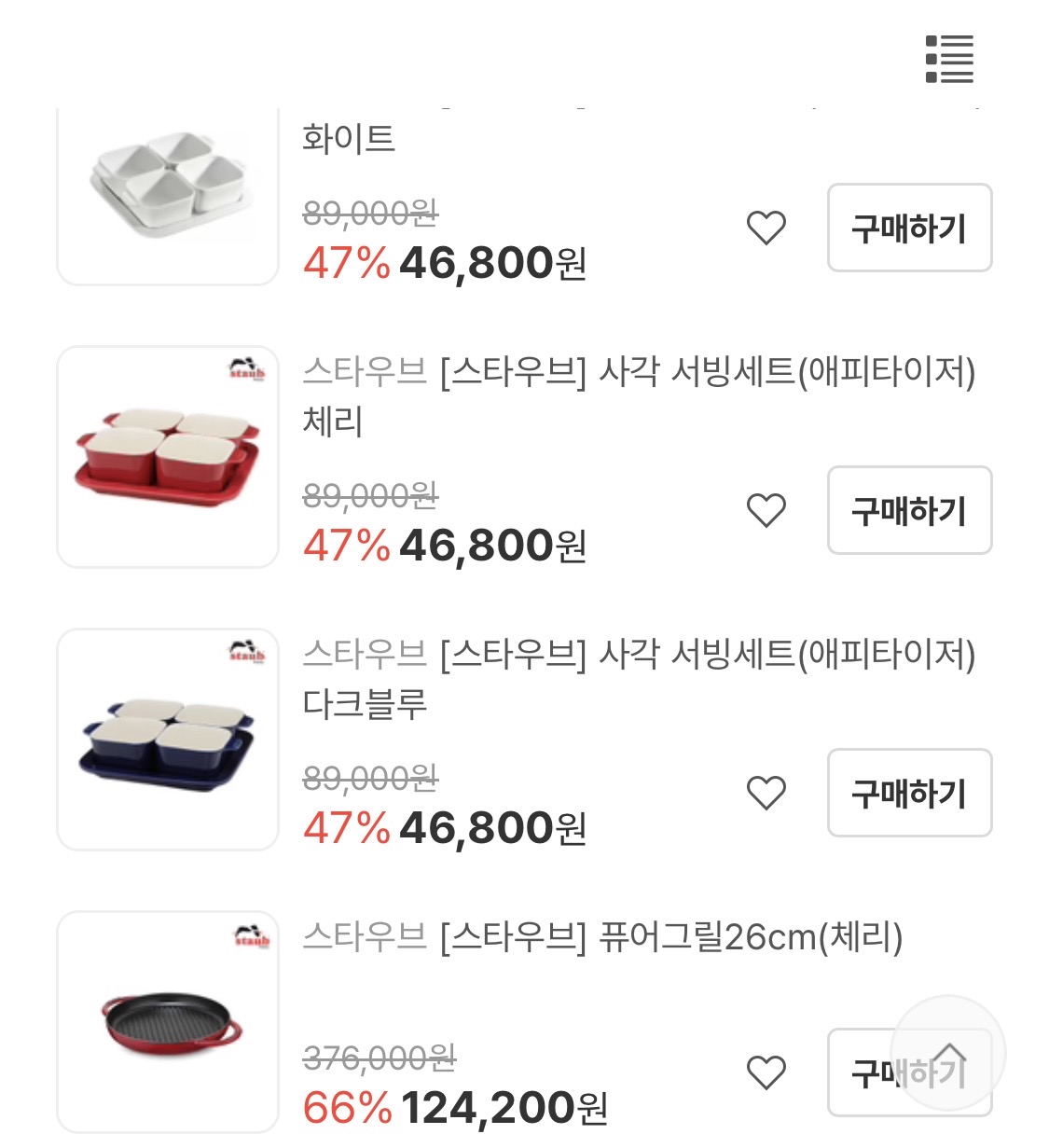Click the Staub logo on cherry set image
1049x1148 pixels.
tap(247, 369)
